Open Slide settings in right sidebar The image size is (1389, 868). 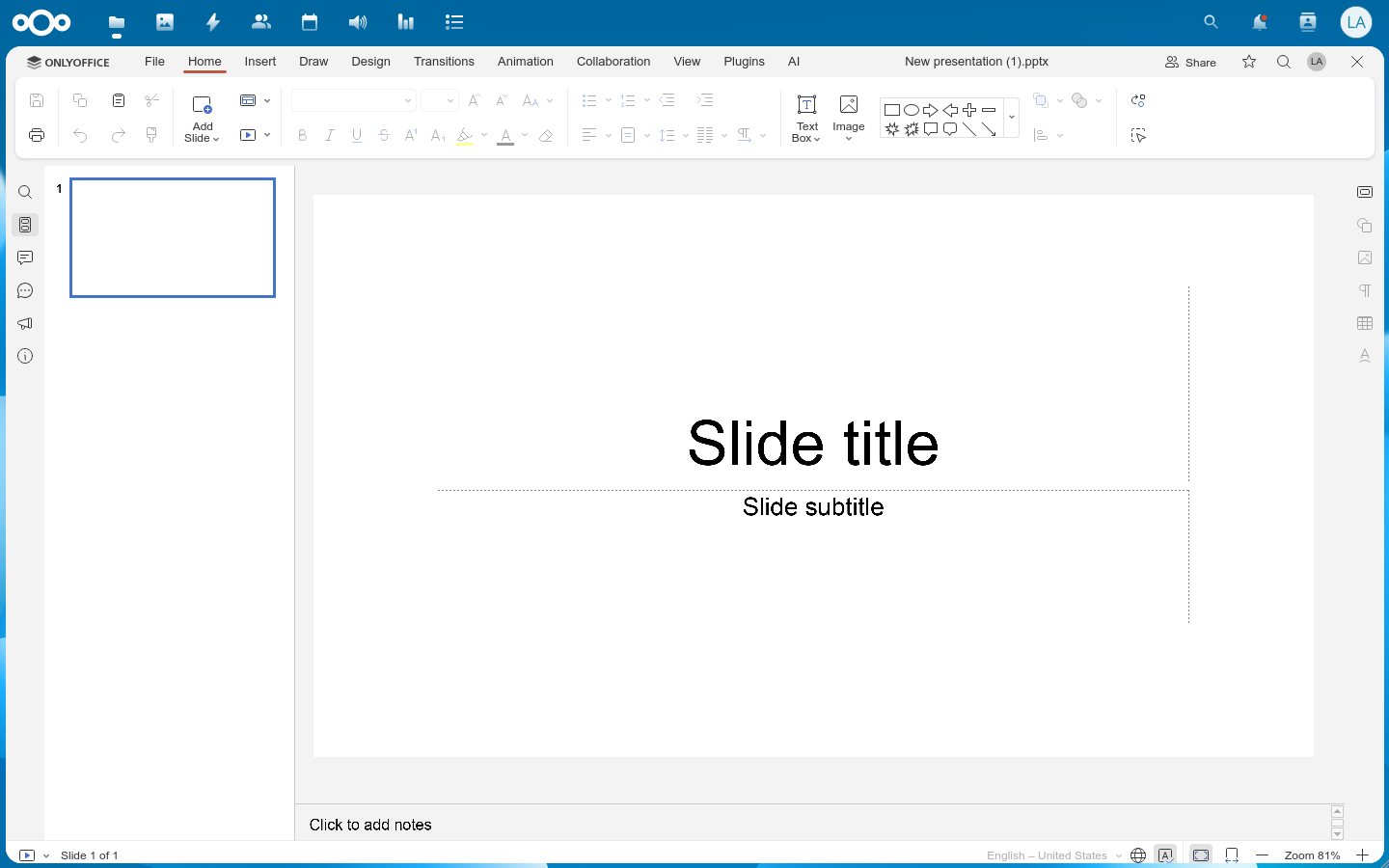[x=1365, y=192]
